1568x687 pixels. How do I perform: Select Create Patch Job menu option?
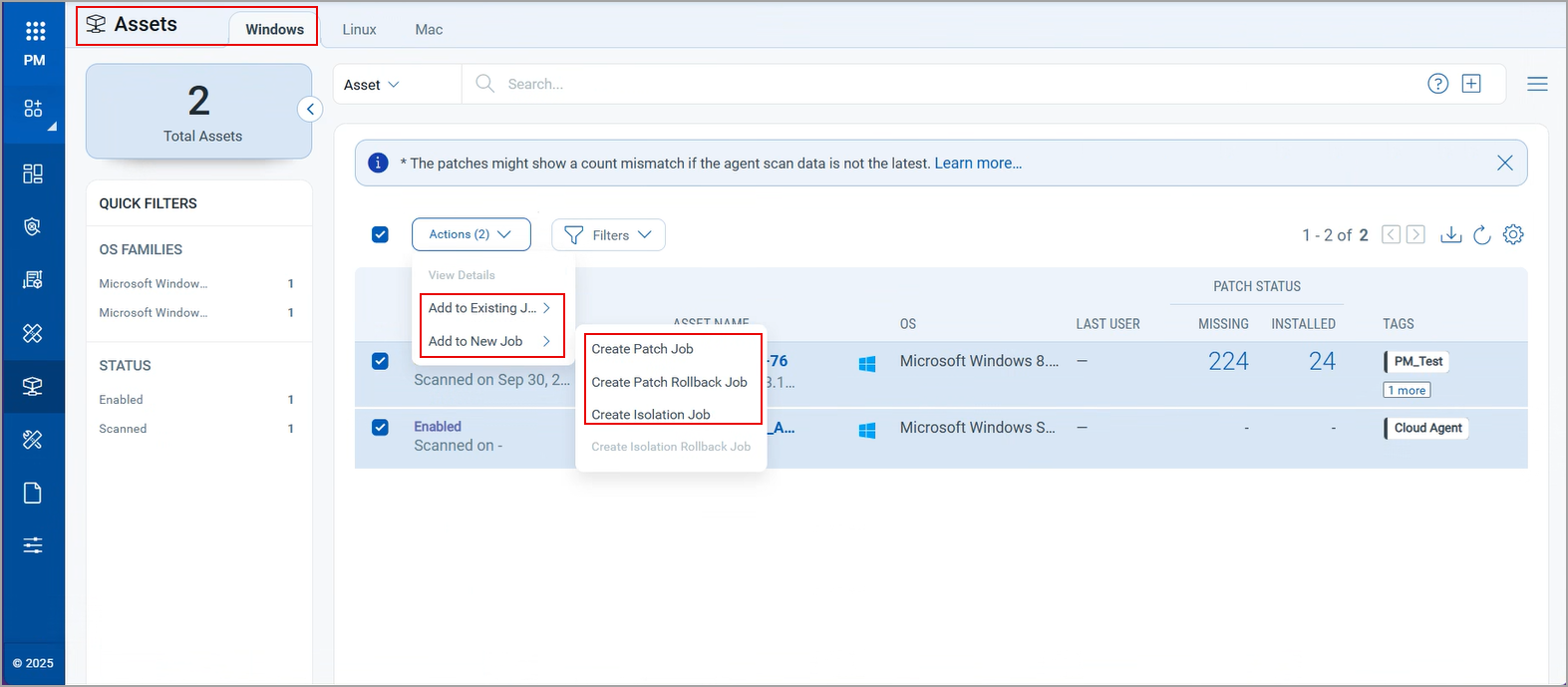click(642, 349)
